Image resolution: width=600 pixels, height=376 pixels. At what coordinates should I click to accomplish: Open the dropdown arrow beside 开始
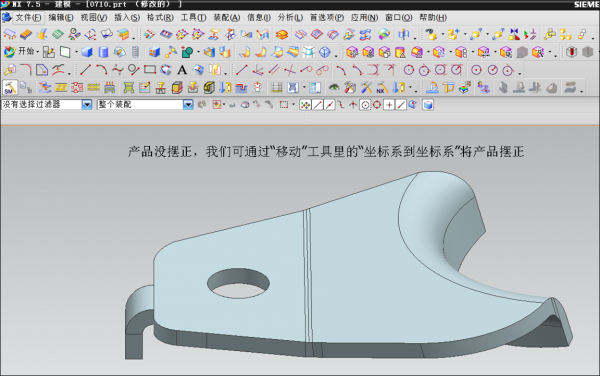[x=38, y=52]
